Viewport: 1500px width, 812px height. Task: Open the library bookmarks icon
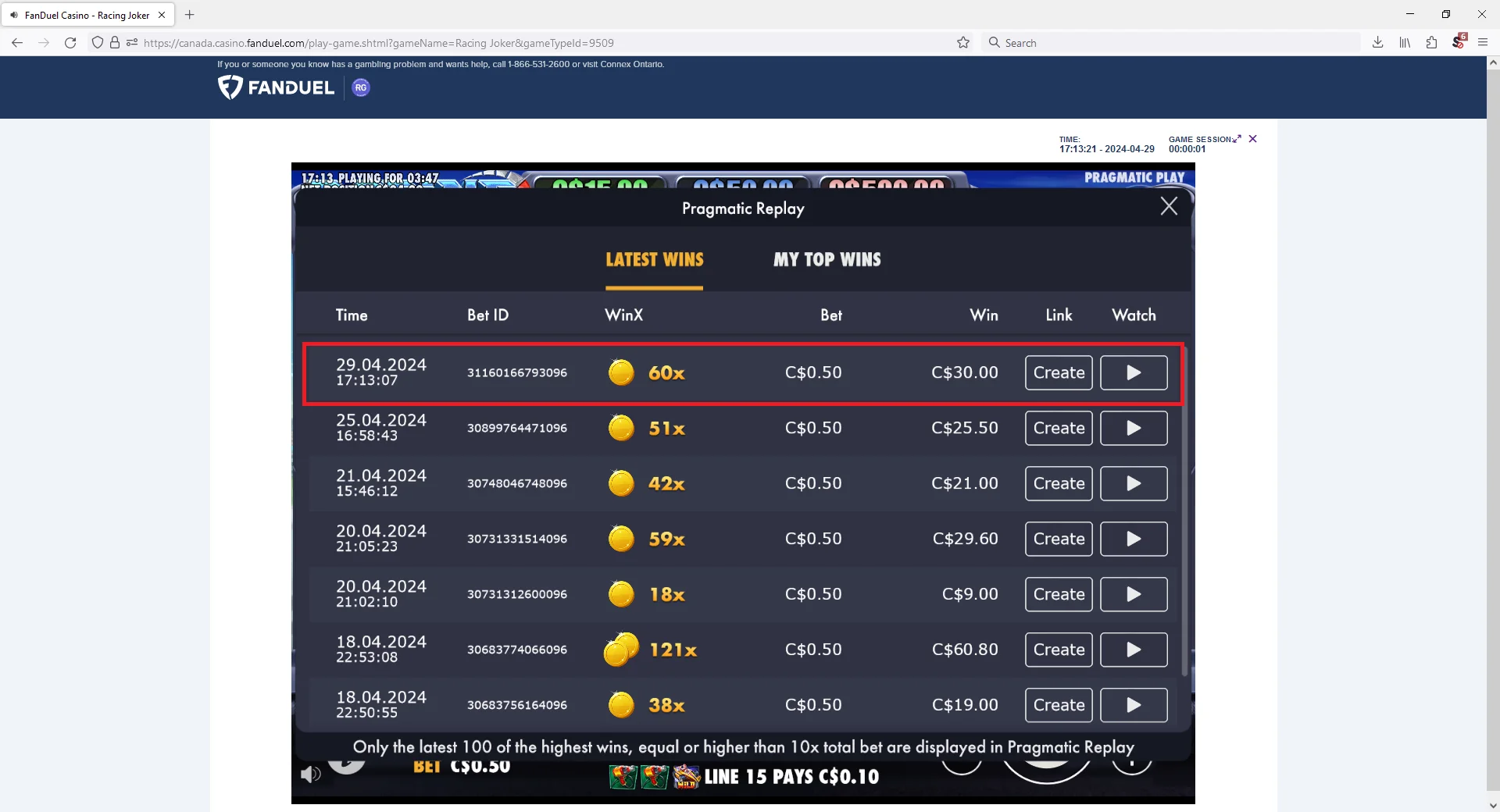coord(1405,43)
